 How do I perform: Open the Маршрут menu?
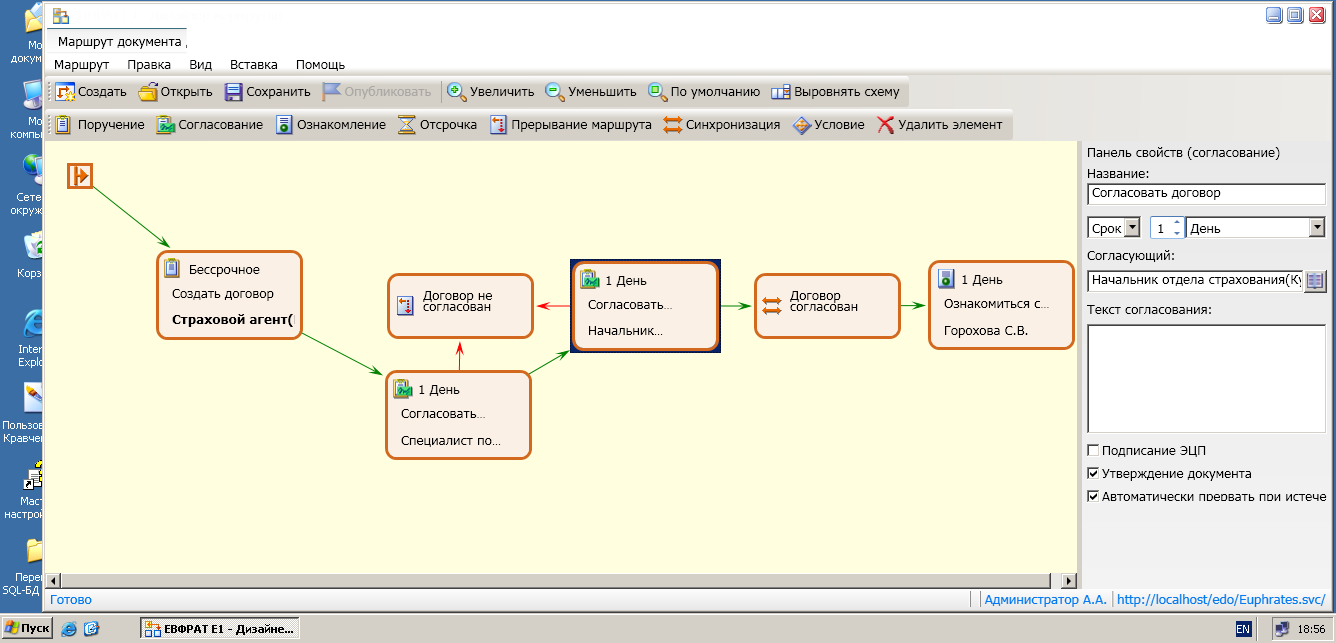(x=82, y=64)
